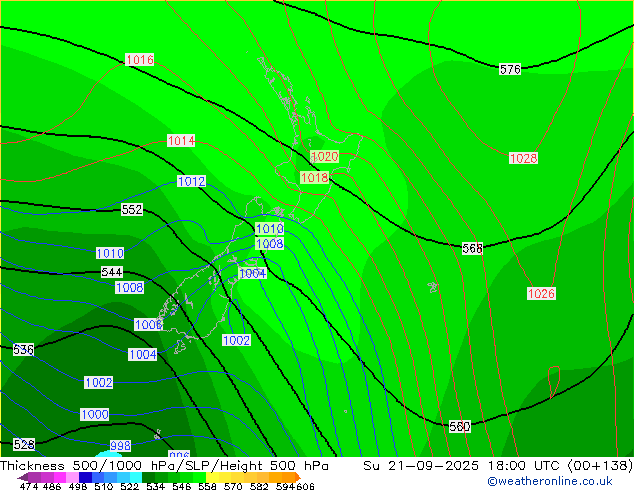Click the 1026 red isobar label
This screenshot has width=634, height=490.
coord(541,294)
